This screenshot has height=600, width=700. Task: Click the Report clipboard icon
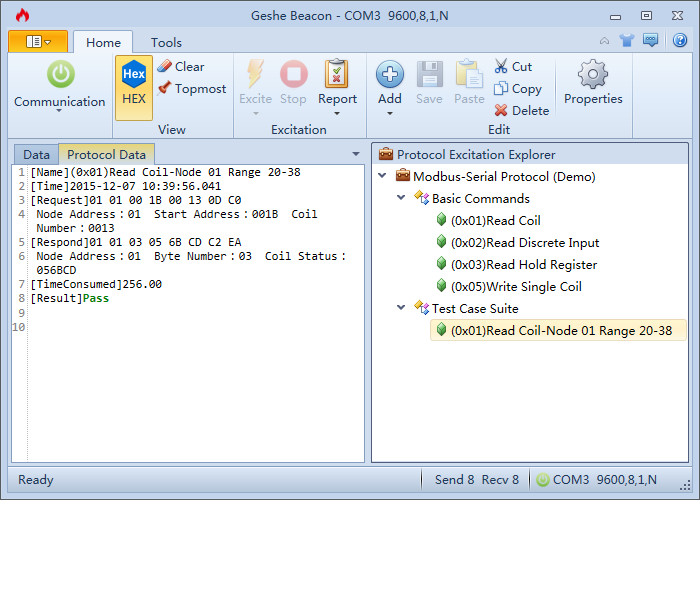tap(337, 74)
